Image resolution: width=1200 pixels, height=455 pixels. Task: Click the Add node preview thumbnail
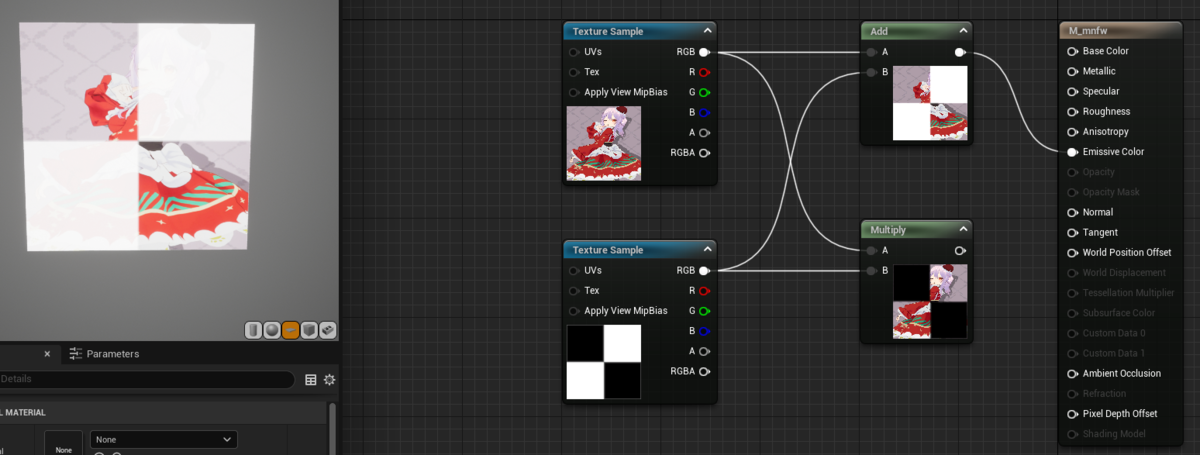(930, 103)
